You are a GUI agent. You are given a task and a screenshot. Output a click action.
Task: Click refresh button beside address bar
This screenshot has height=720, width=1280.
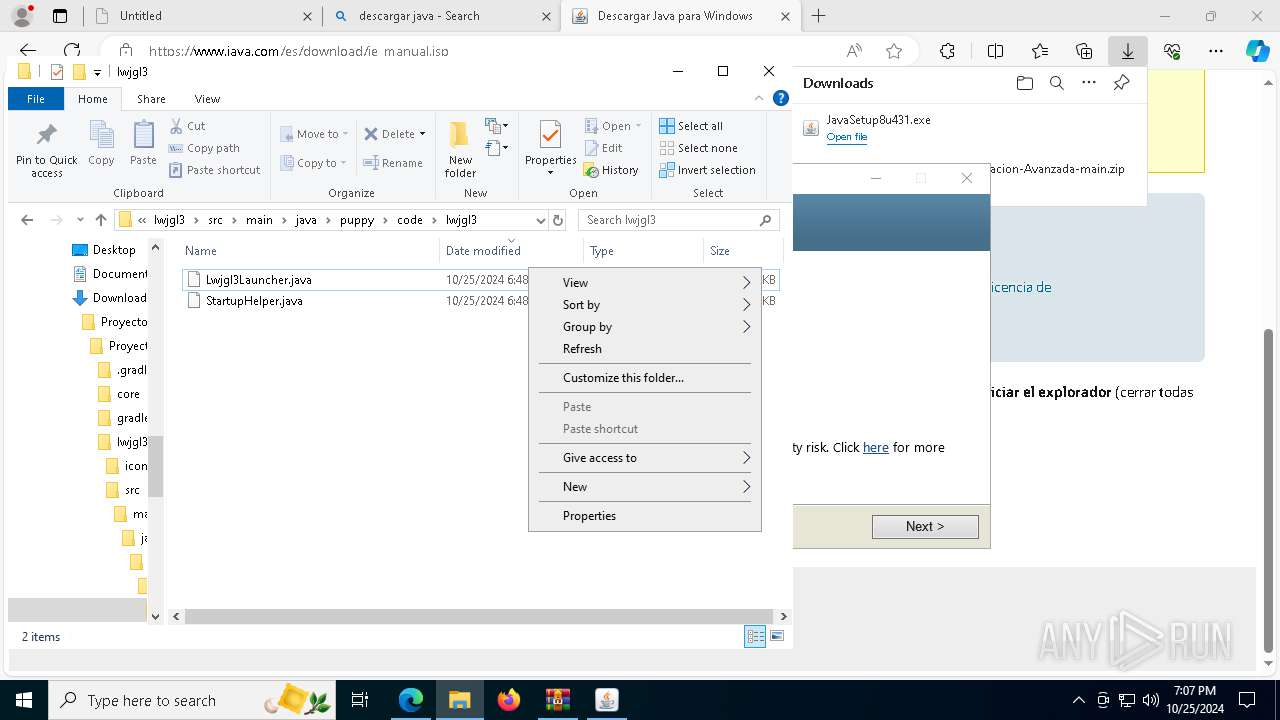point(558,220)
